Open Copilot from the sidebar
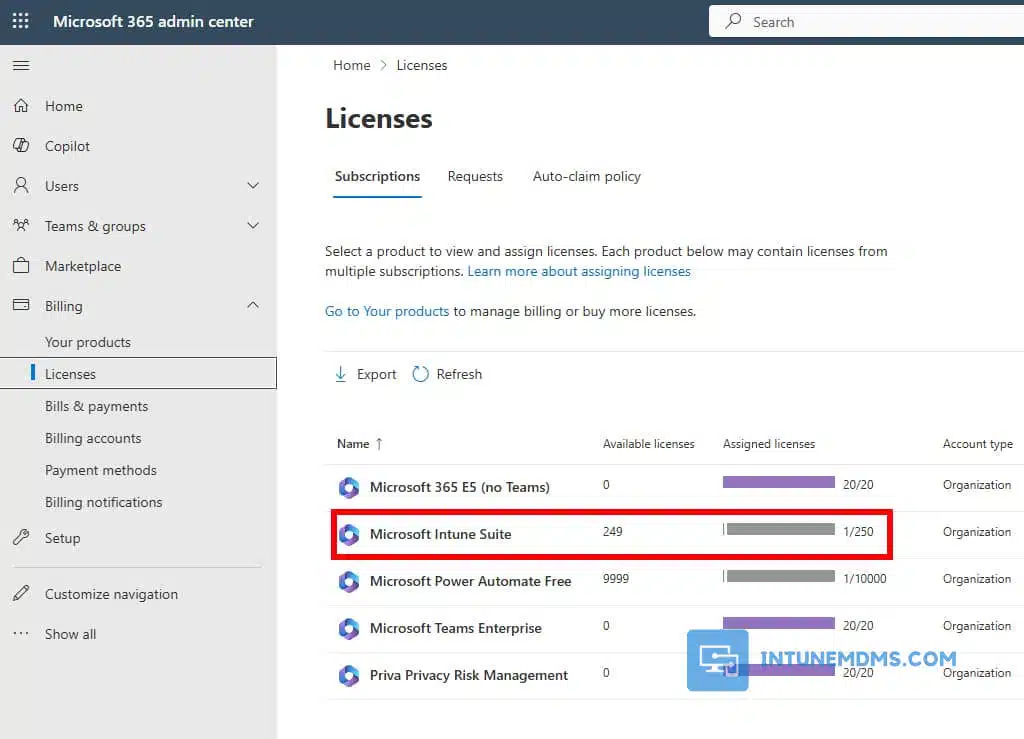 pyautogui.click(x=67, y=146)
